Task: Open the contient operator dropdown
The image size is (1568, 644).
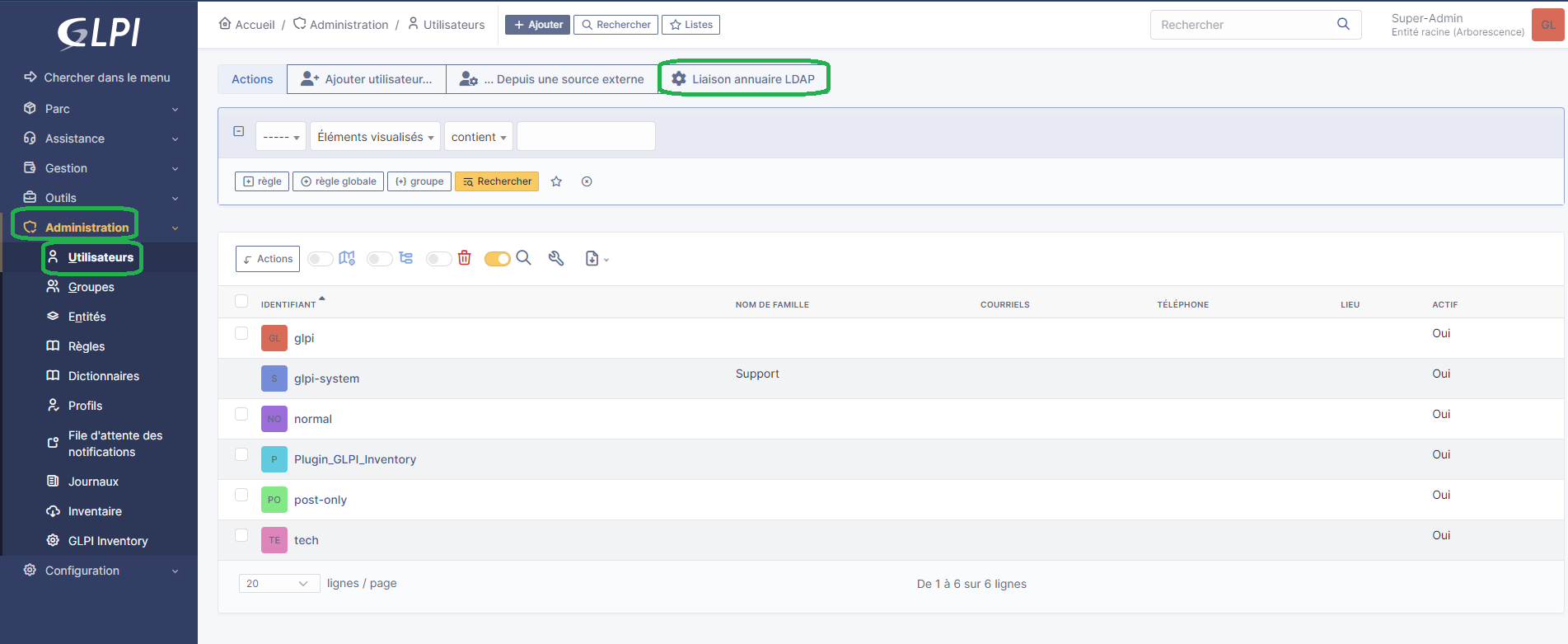Action: pos(479,136)
